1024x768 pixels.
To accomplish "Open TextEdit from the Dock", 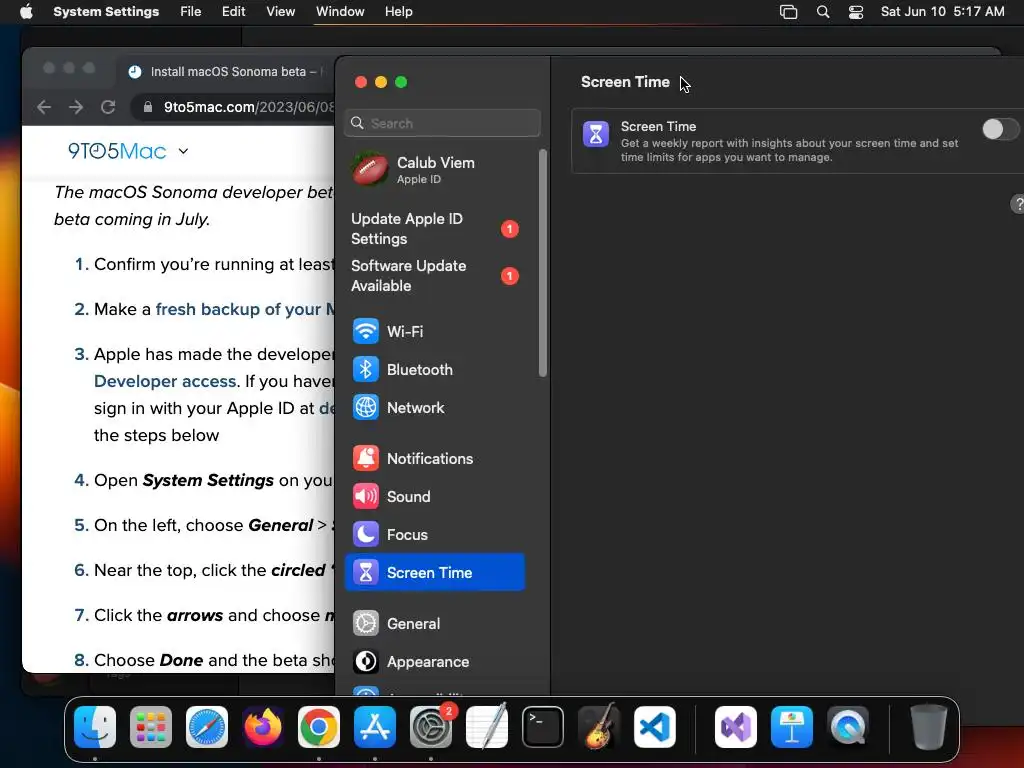I will (487, 727).
